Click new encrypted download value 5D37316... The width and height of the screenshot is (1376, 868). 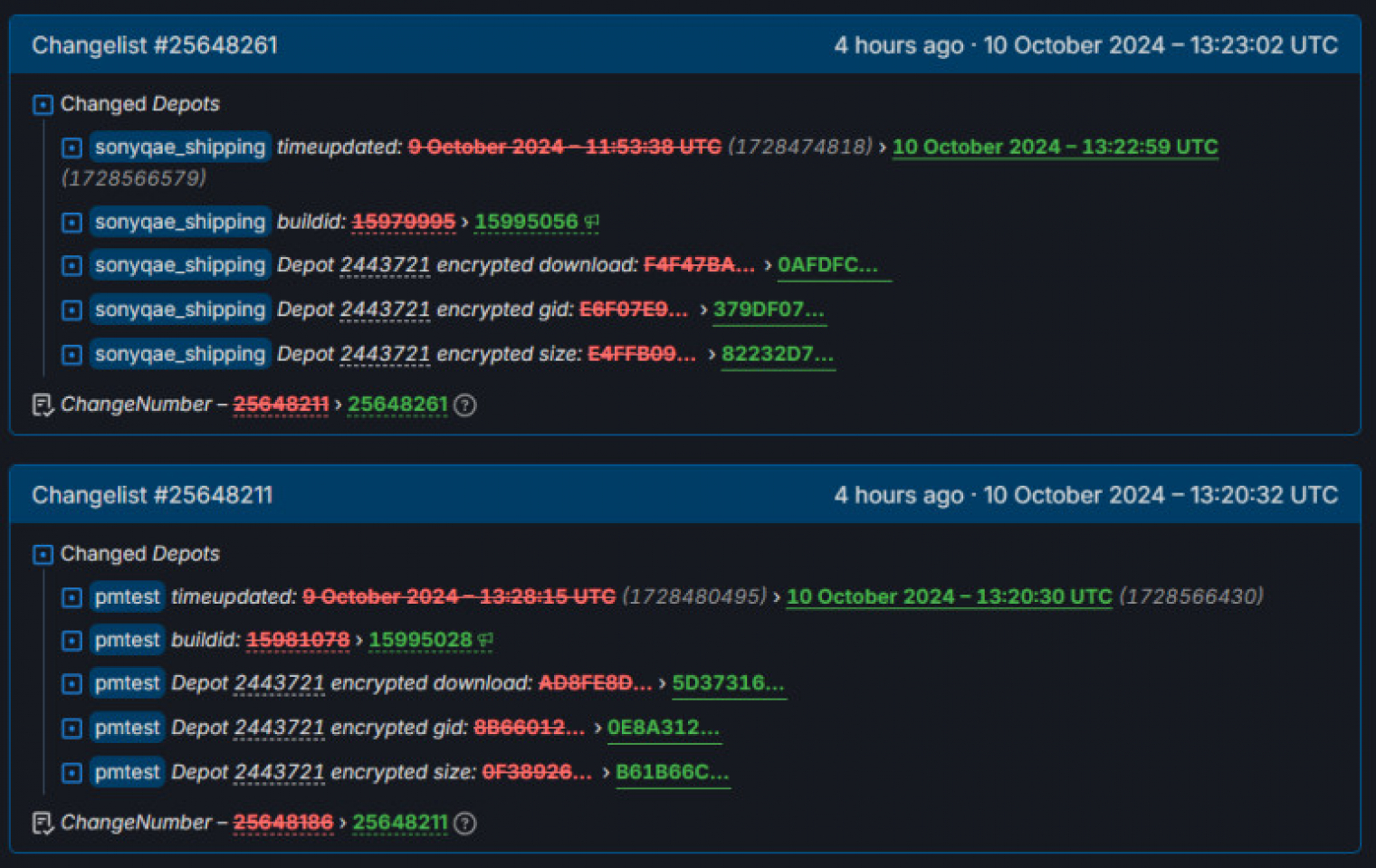[x=728, y=683]
